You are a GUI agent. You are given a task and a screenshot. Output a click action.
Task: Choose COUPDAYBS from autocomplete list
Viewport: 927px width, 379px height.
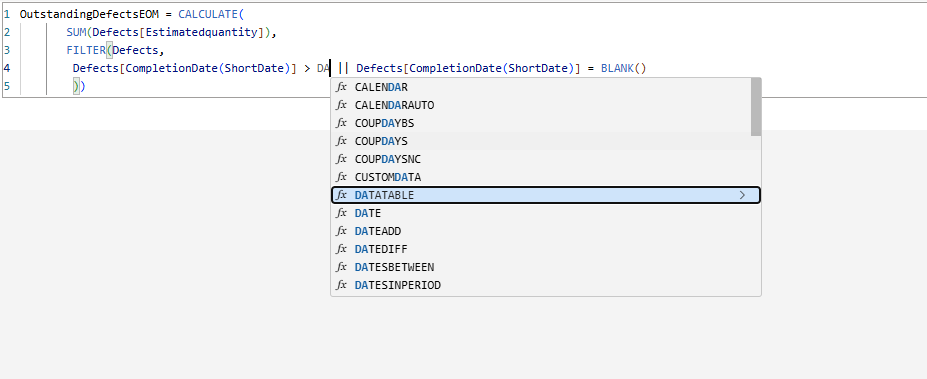545,123
